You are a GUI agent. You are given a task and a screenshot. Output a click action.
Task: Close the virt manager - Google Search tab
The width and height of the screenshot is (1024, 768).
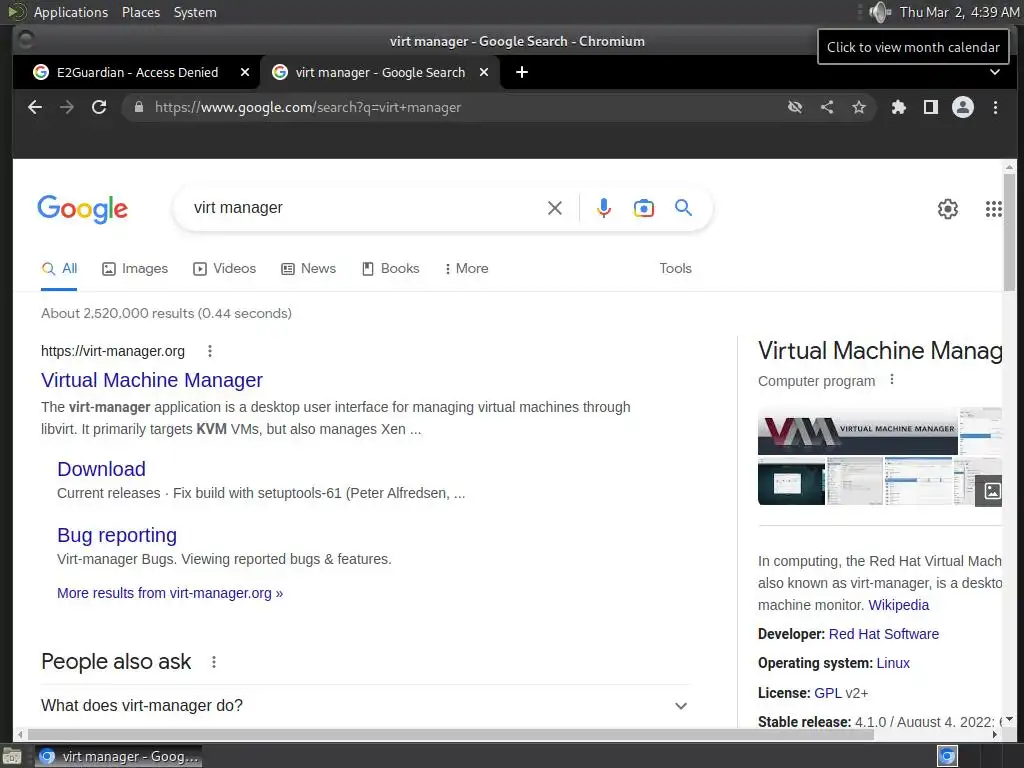(484, 72)
